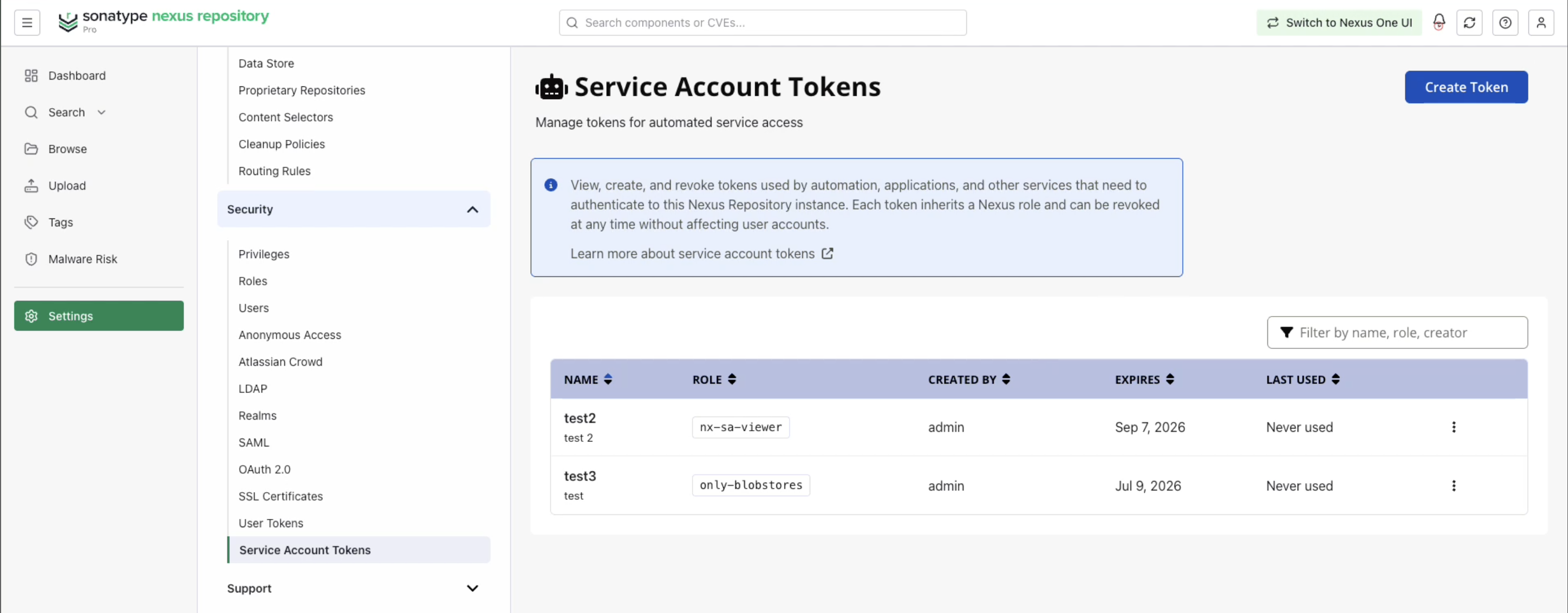The height and width of the screenshot is (613, 1568).
Task: Open Upload in the sidebar
Action: click(x=99, y=186)
